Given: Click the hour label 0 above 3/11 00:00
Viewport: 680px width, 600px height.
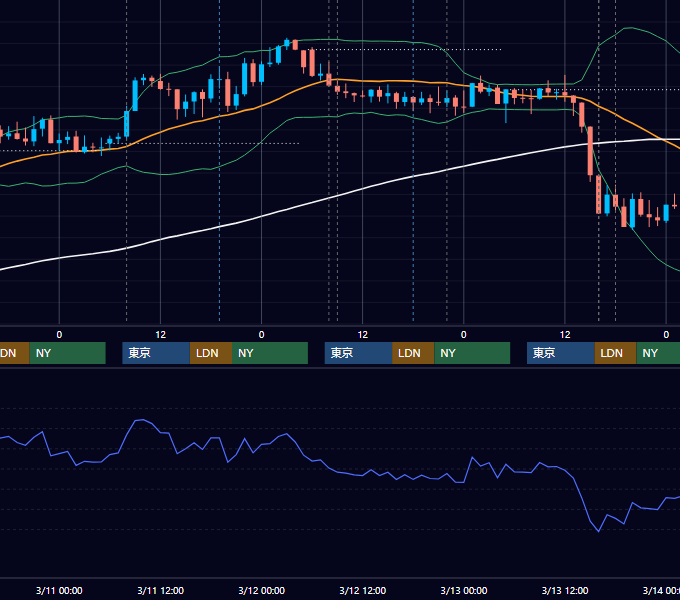Looking at the screenshot, I should click(59, 335).
